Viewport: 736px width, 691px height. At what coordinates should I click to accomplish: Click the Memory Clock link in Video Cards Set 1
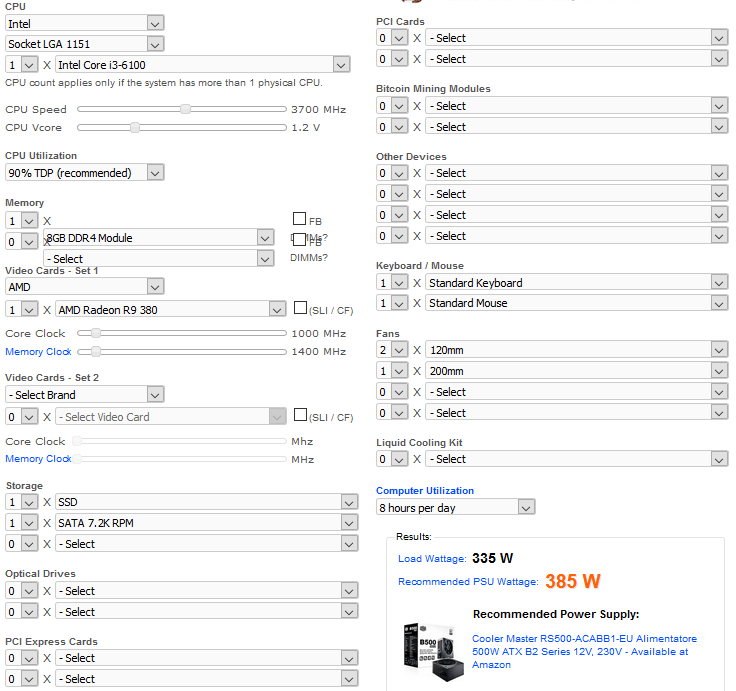(x=38, y=352)
